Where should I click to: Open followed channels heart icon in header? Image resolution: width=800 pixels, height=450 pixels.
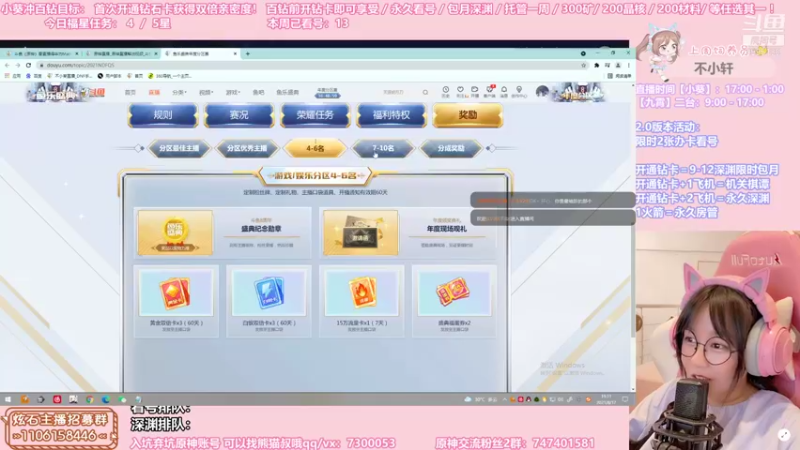[x=461, y=91]
